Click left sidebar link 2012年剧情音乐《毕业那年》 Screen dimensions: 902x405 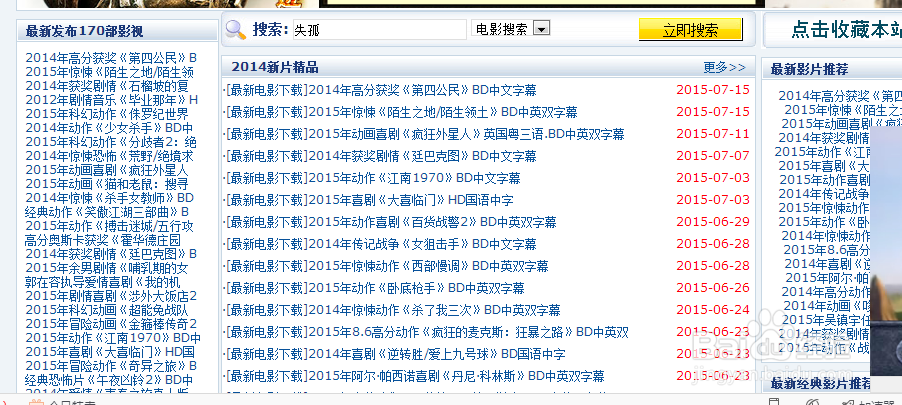[x=112, y=100]
